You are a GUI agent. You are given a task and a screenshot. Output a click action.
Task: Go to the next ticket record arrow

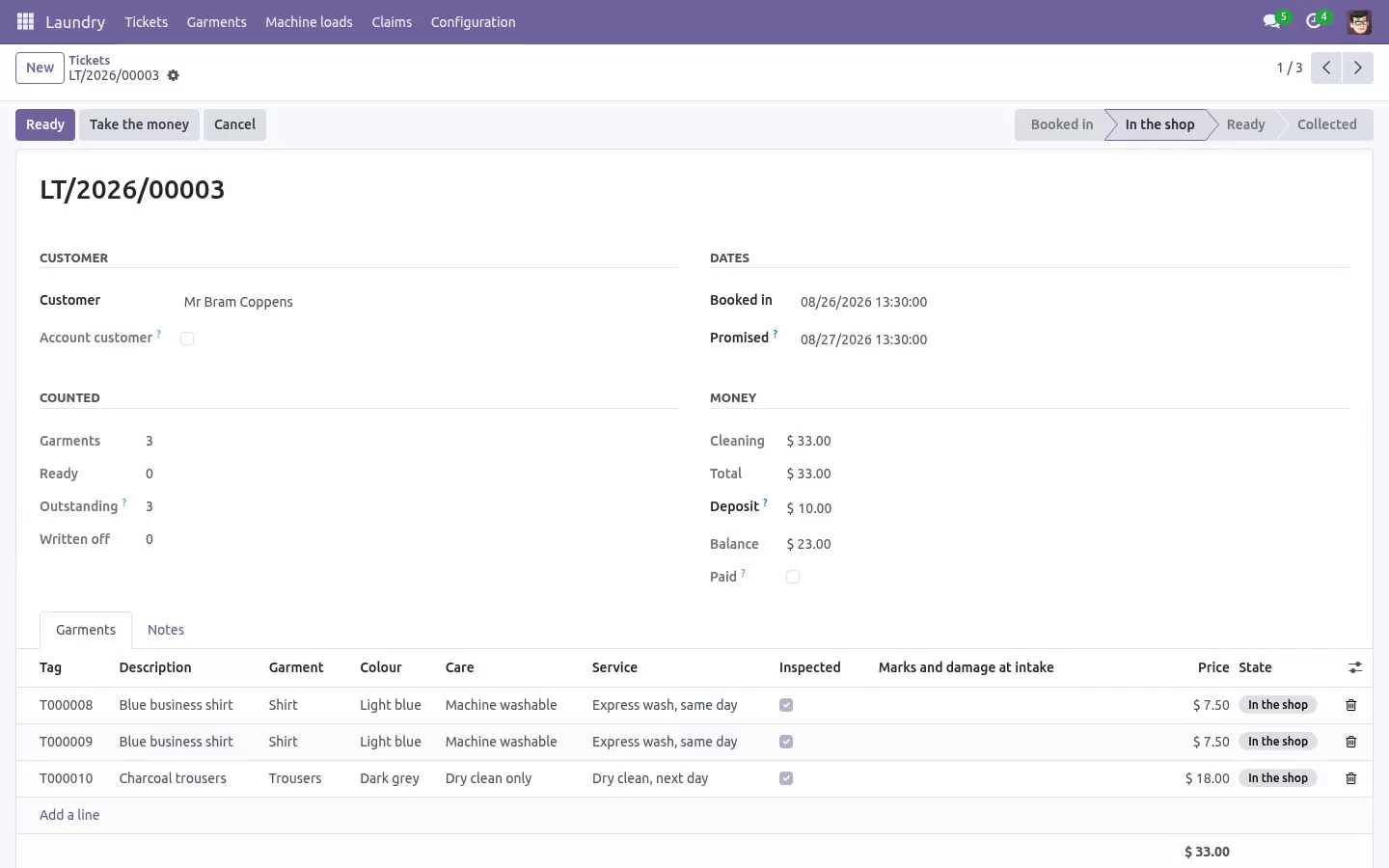coord(1357,68)
